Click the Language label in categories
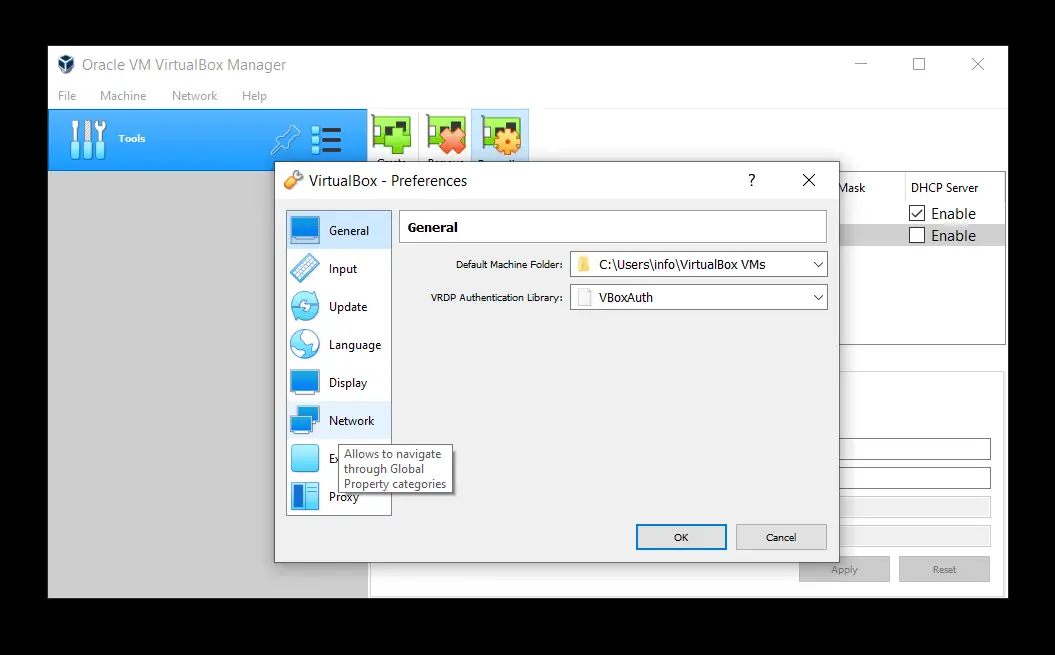Image resolution: width=1055 pixels, height=655 pixels. 355,345
